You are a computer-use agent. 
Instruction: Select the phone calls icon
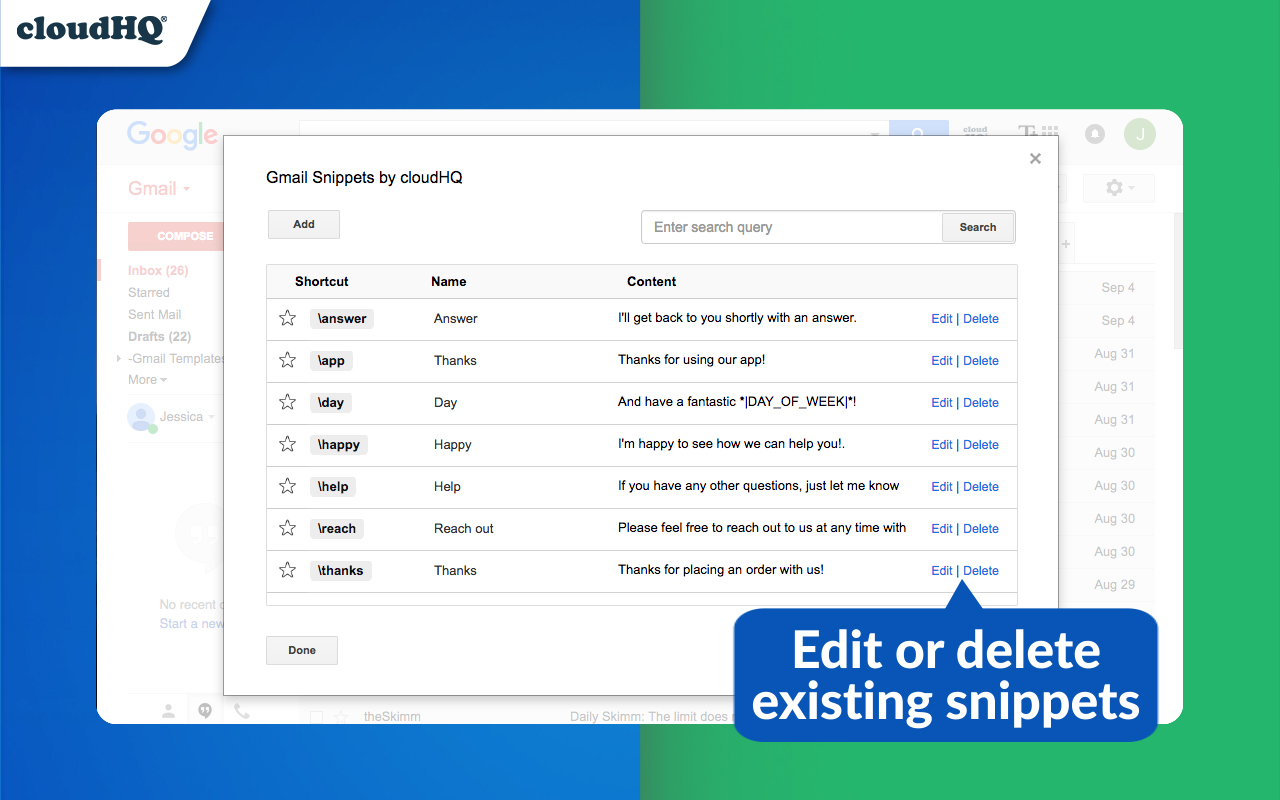click(x=240, y=711)
